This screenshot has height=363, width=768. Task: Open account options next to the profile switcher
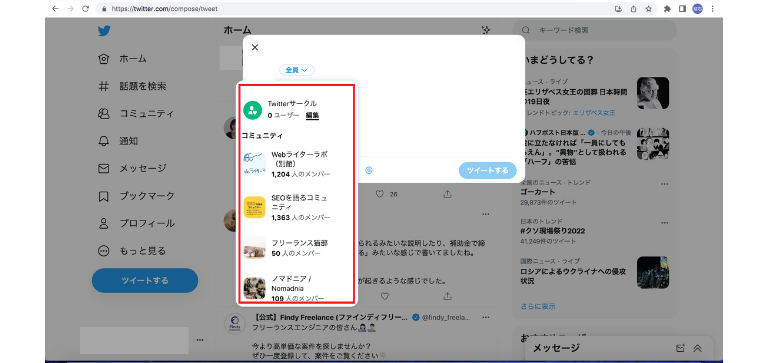(x=199, y=339)
